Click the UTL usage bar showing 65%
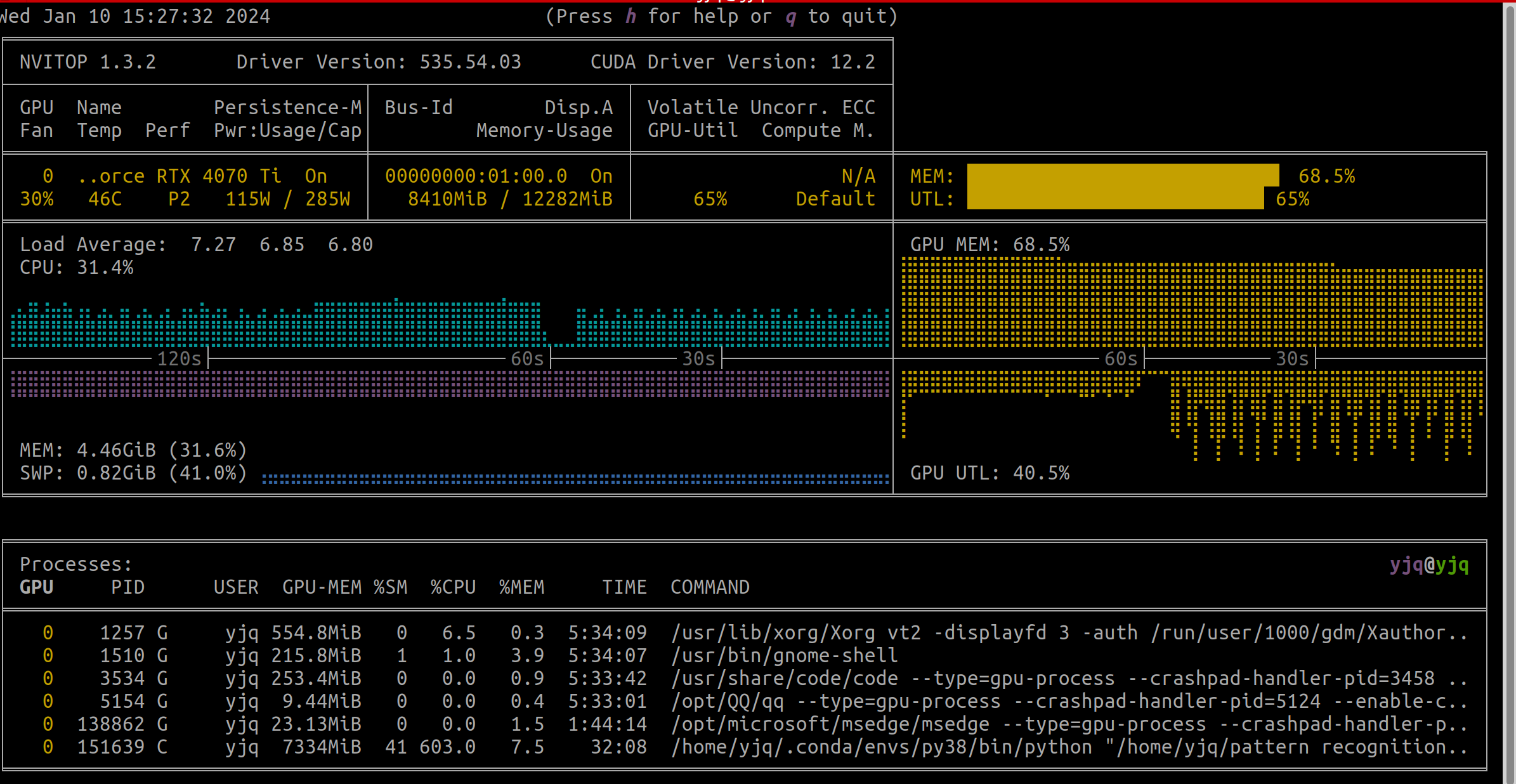Screen dimensions: 1516x784 (x=1115, y=198)
